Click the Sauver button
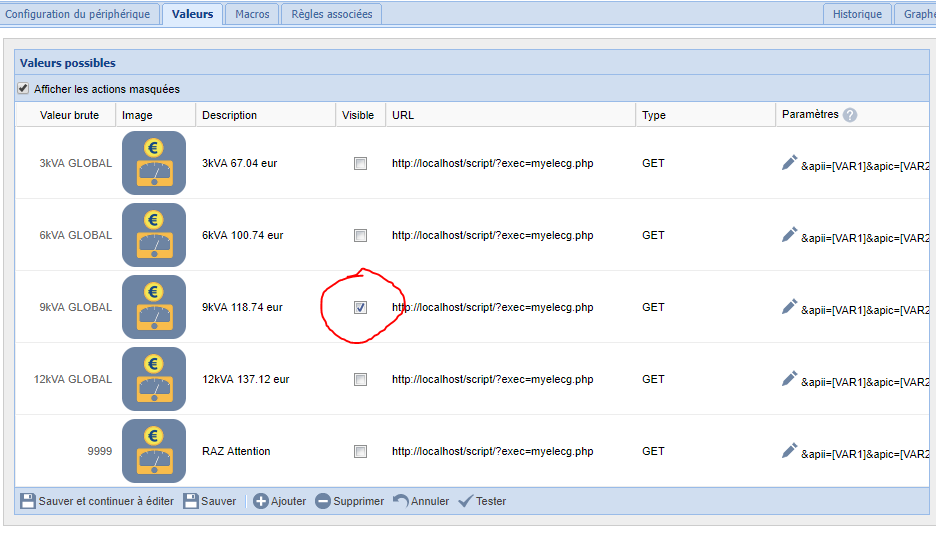The height and width of the screenshot is (536, 936). [210, 501]
